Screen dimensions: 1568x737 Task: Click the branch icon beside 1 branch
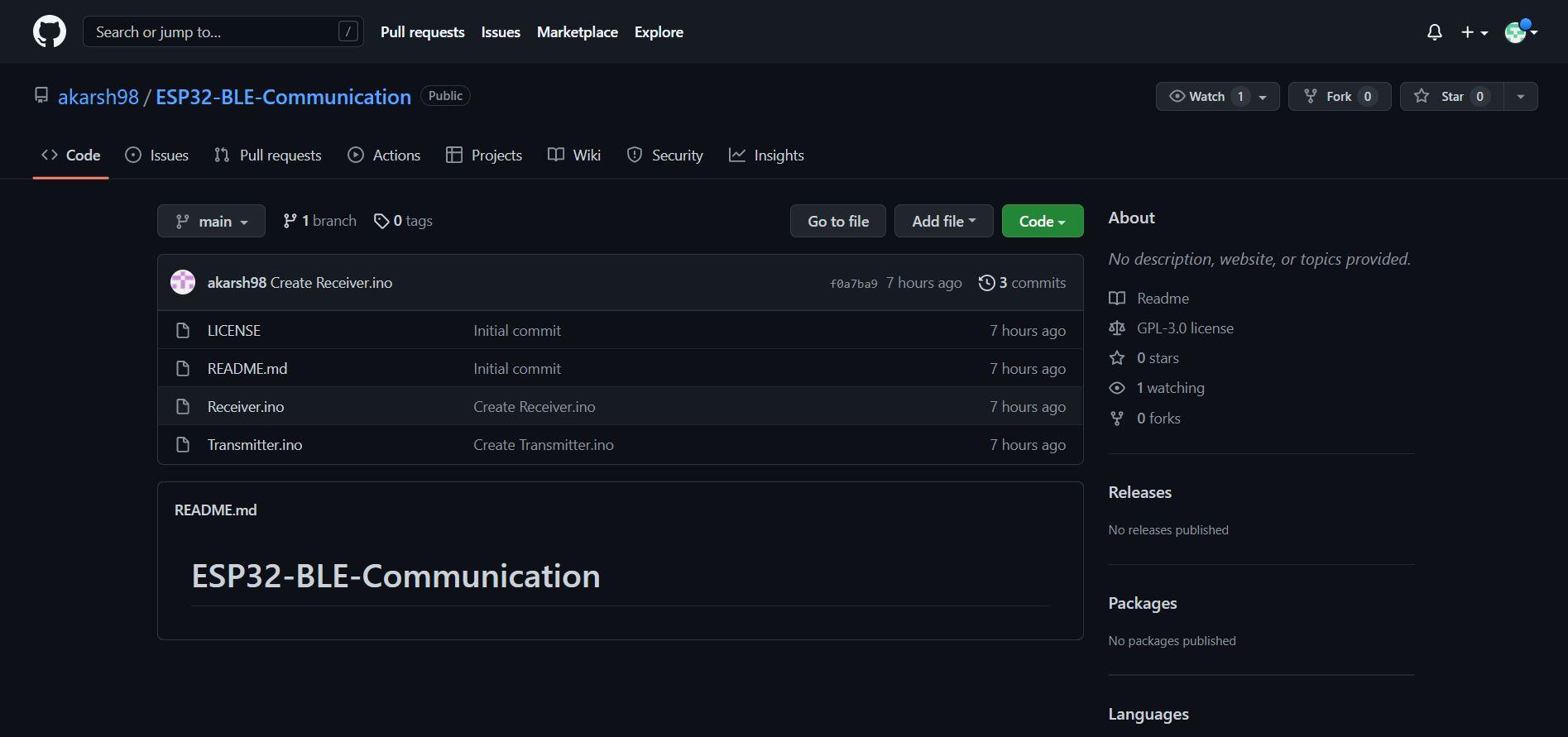[290, 221]
